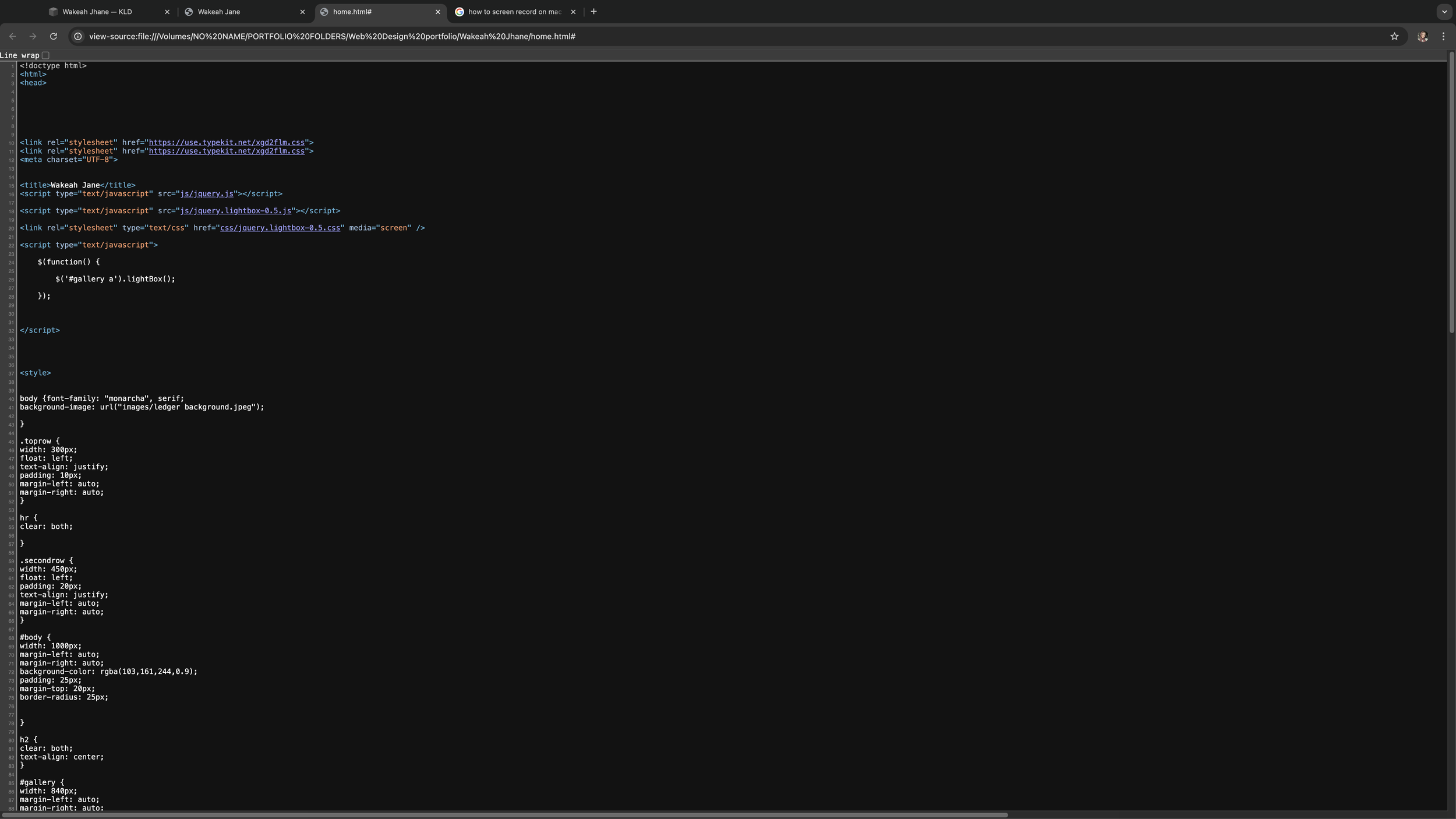Open the Chrome three-dot menu
The width and height of the screenshot is (1456, 819).
(1444, 36)
